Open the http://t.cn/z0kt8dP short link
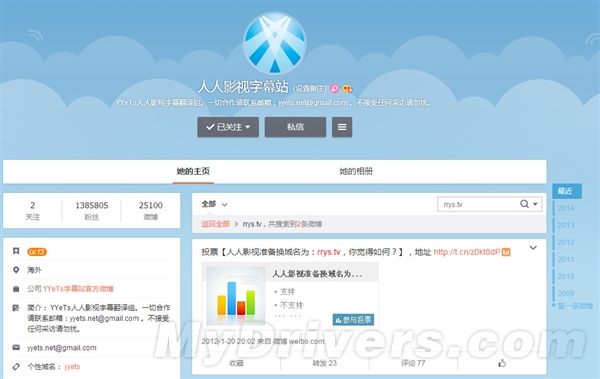The height and width of the screenshot is (379, 600). [466, 252]
